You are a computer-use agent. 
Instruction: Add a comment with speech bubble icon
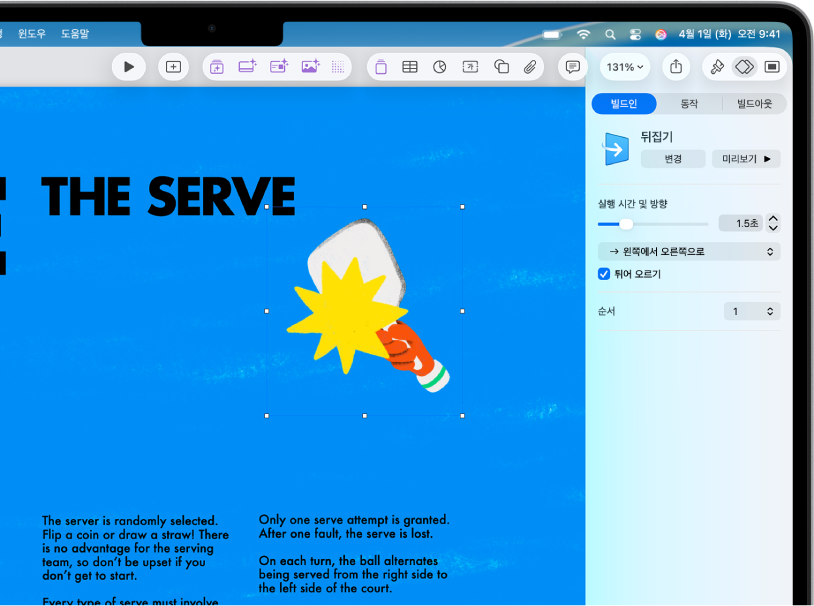[x=573, y=67]
